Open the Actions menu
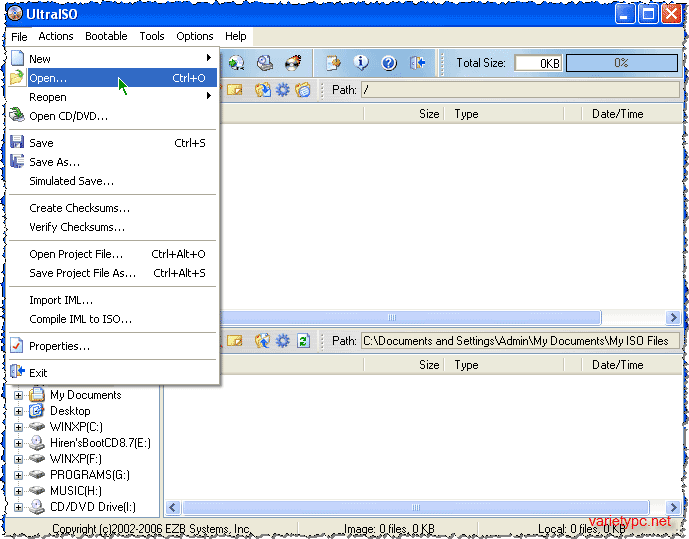Screen dimensions: 689x539 click(56, 36)
